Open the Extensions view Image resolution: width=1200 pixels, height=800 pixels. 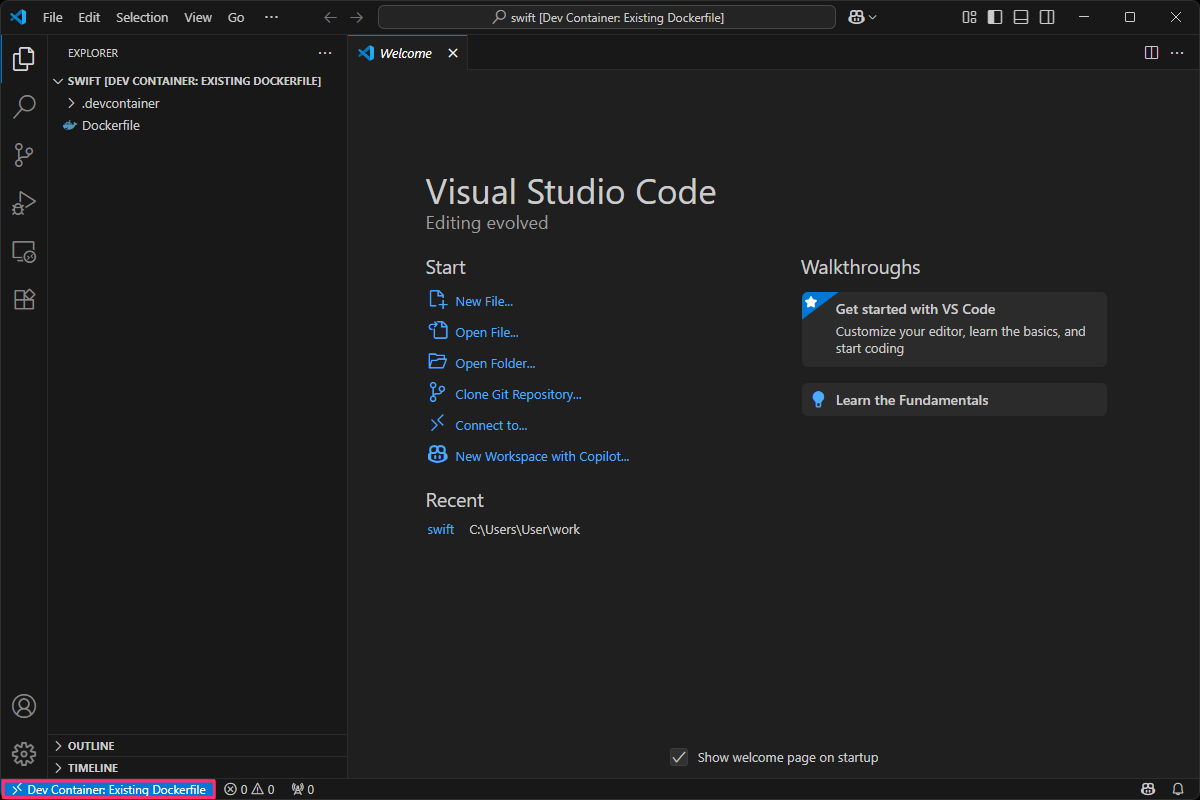click(x=24, y=299)
